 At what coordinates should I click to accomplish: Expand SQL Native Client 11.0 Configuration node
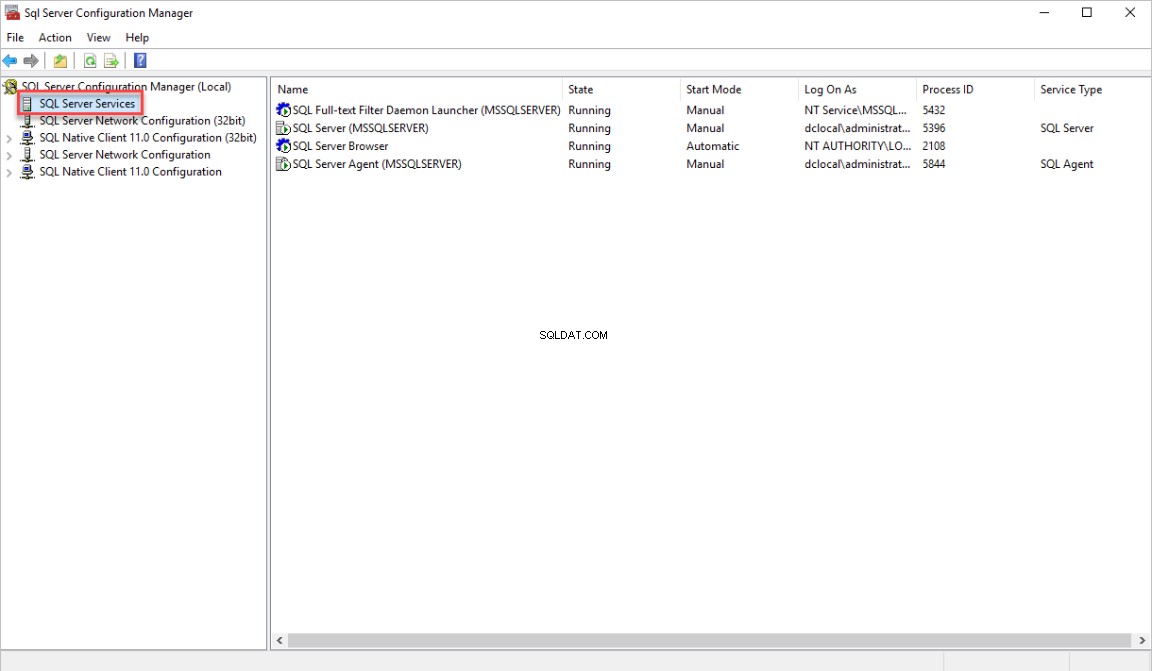[x=9, y=173]
